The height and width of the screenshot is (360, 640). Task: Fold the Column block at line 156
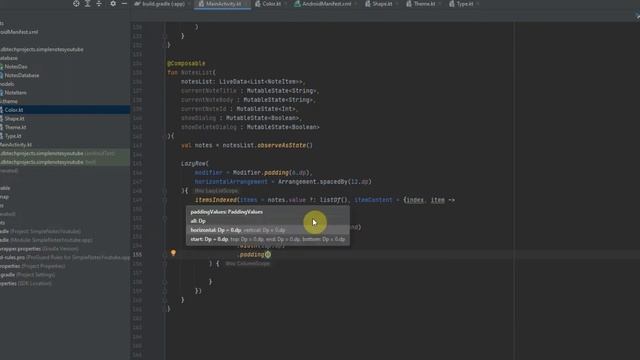point(165,264)
